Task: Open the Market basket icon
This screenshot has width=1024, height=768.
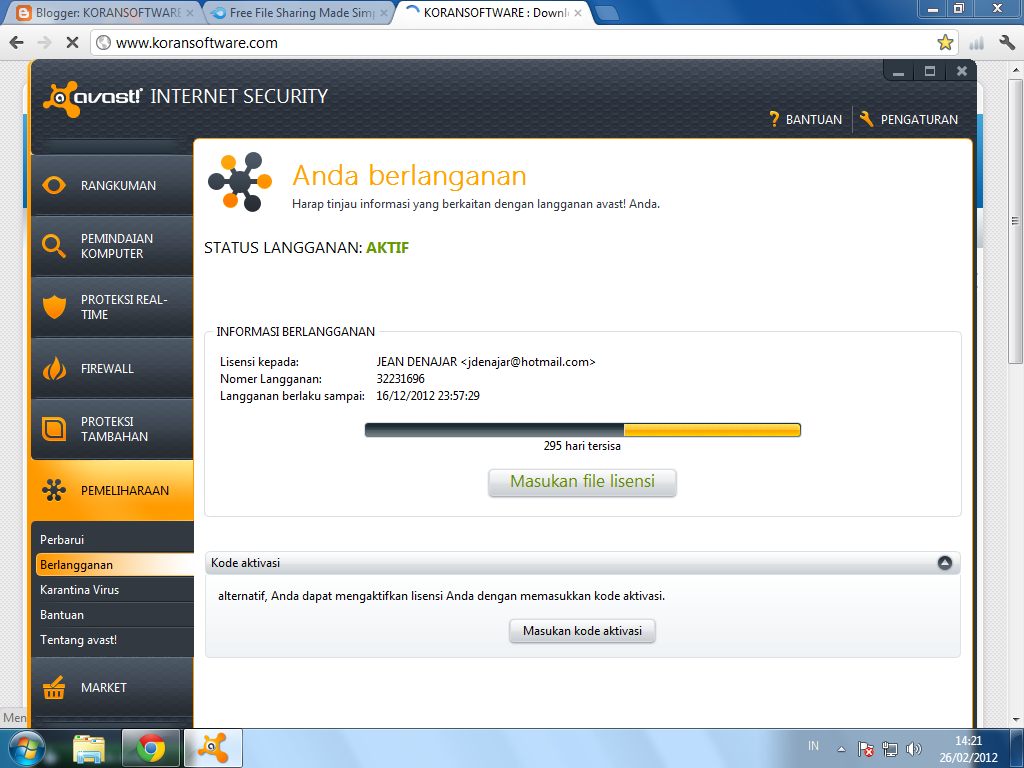Action: [x=54, y=687]
